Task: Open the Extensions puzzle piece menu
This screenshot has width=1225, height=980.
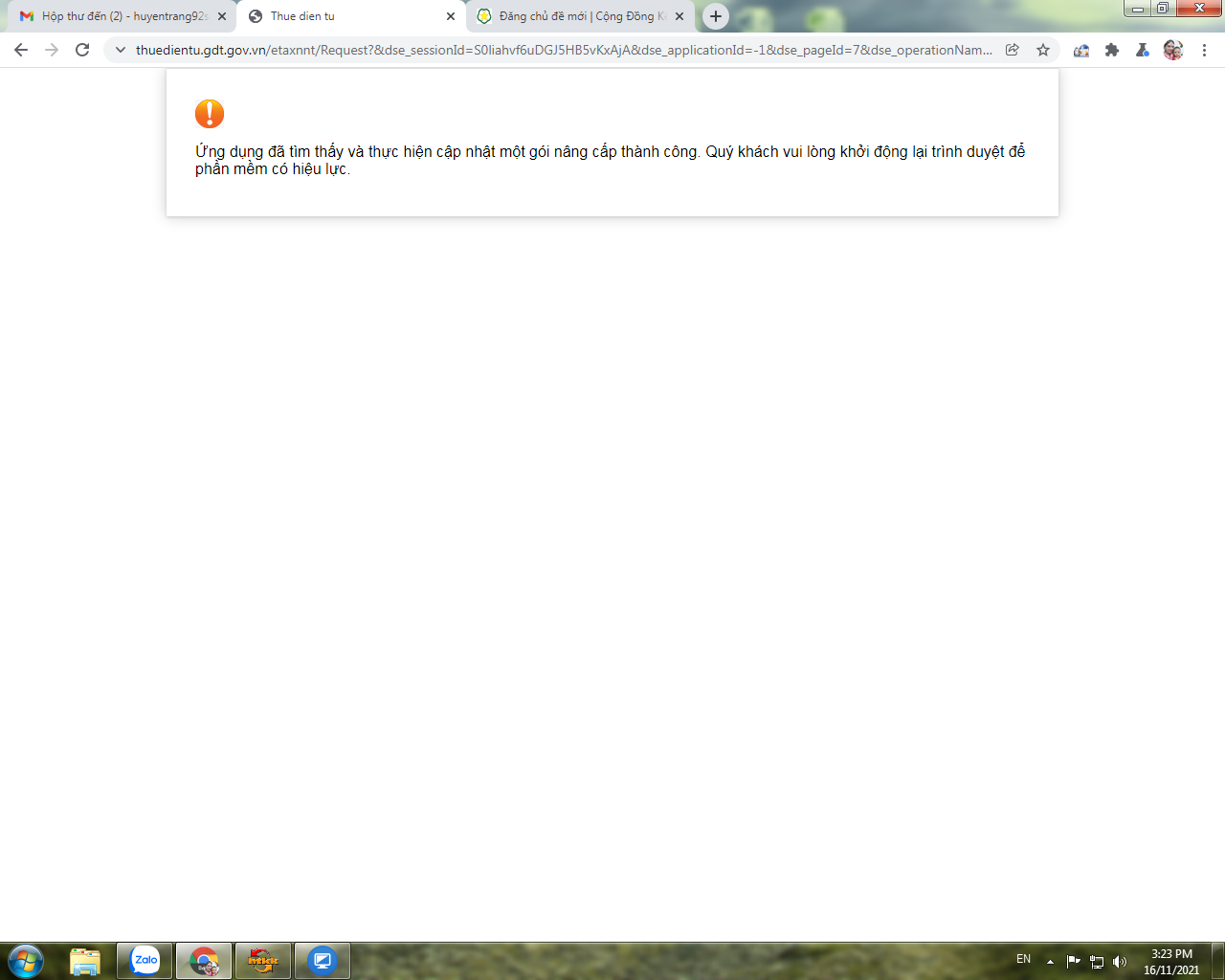Action: coord(1112,50)
